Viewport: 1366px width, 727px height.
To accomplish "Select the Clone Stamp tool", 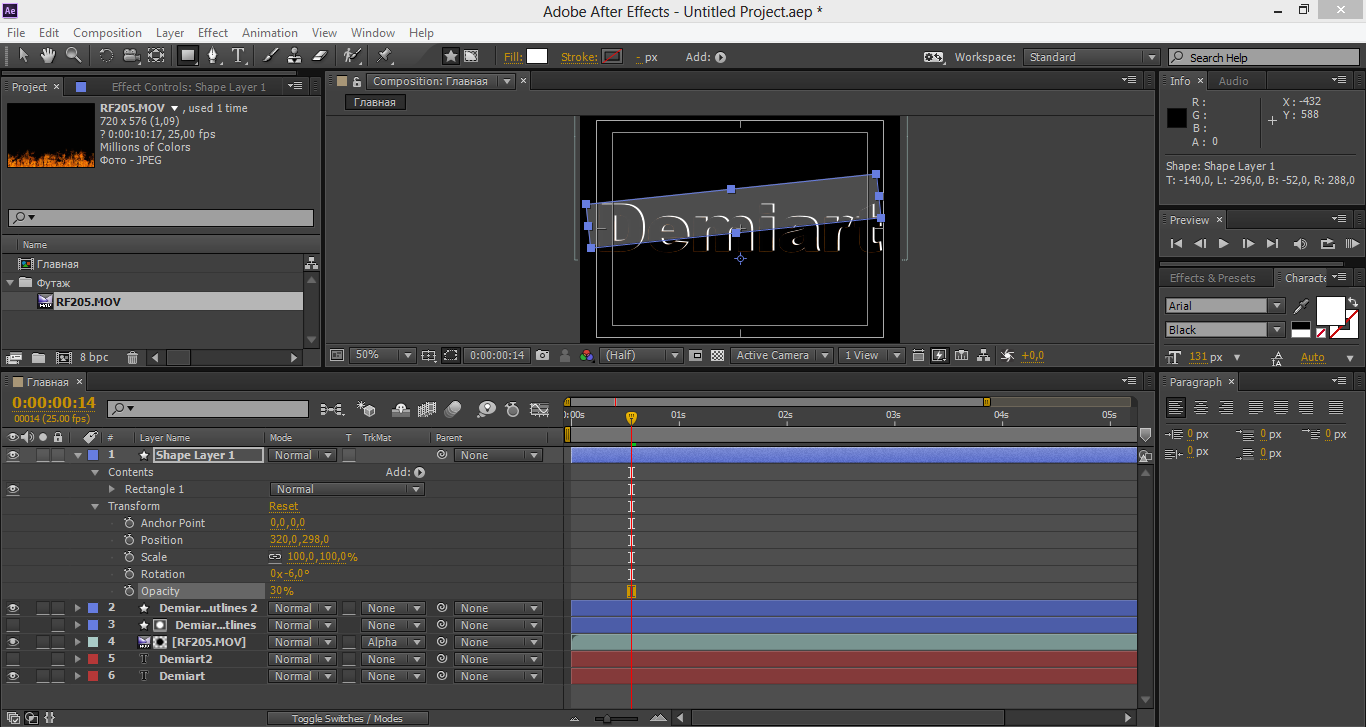I will [x=295, y=56].
